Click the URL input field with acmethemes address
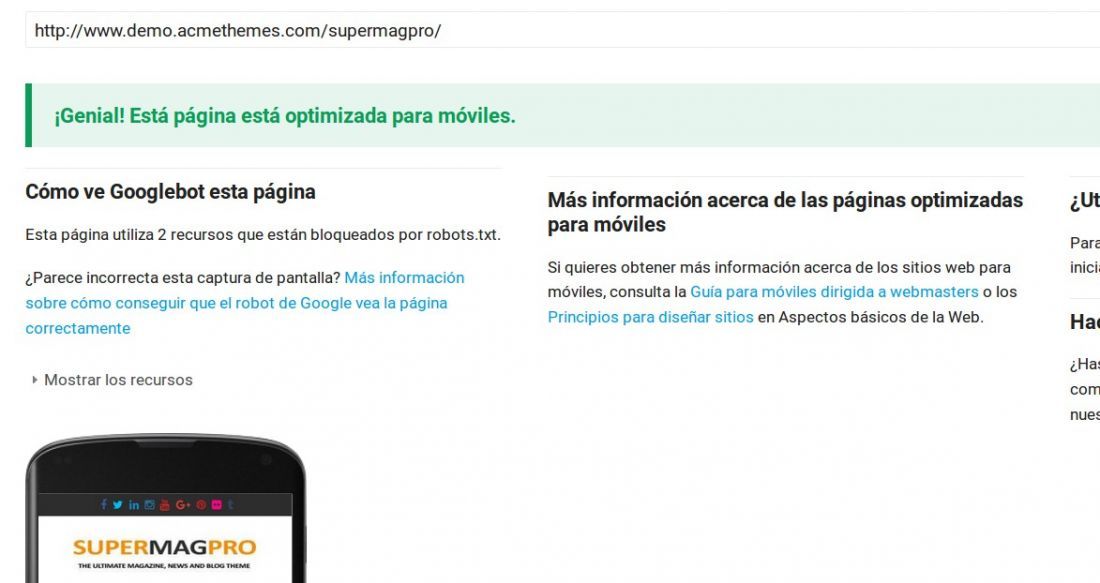The height and width of the screenshot is (583, 1100). (x=561, y=30)
